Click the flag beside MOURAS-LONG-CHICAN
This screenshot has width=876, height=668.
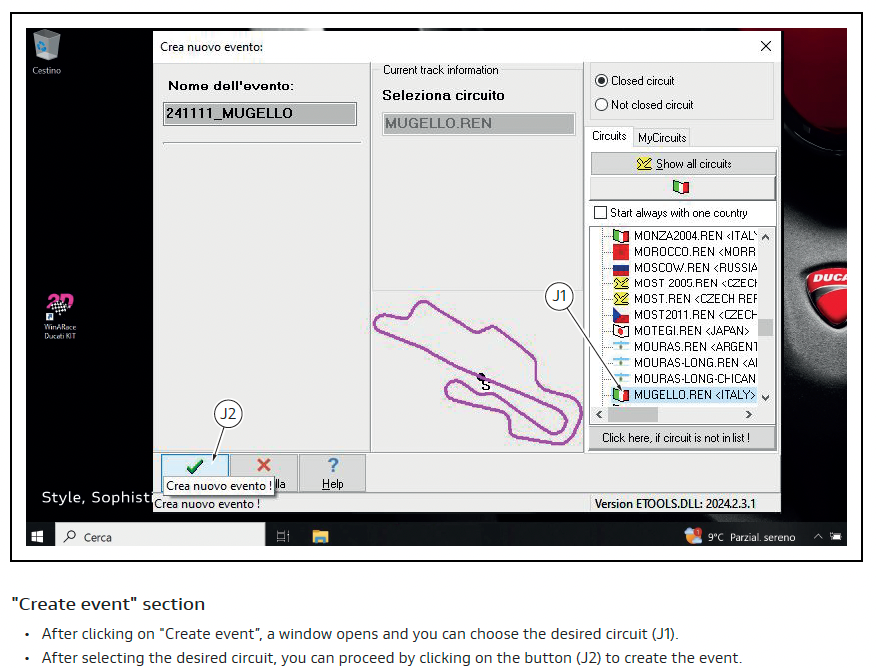621,379
